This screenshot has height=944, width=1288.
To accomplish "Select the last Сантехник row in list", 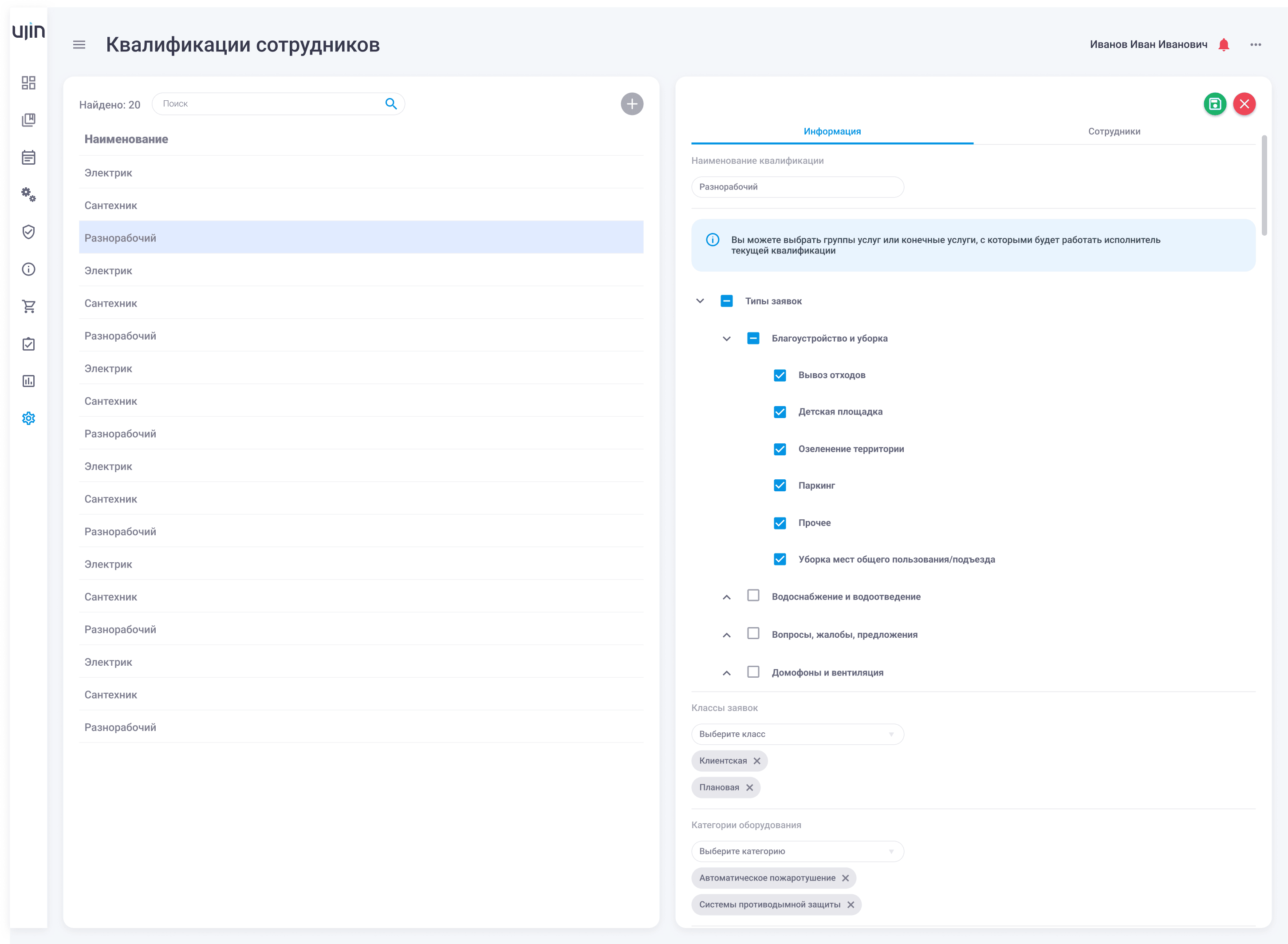I will tap(361, 695).
